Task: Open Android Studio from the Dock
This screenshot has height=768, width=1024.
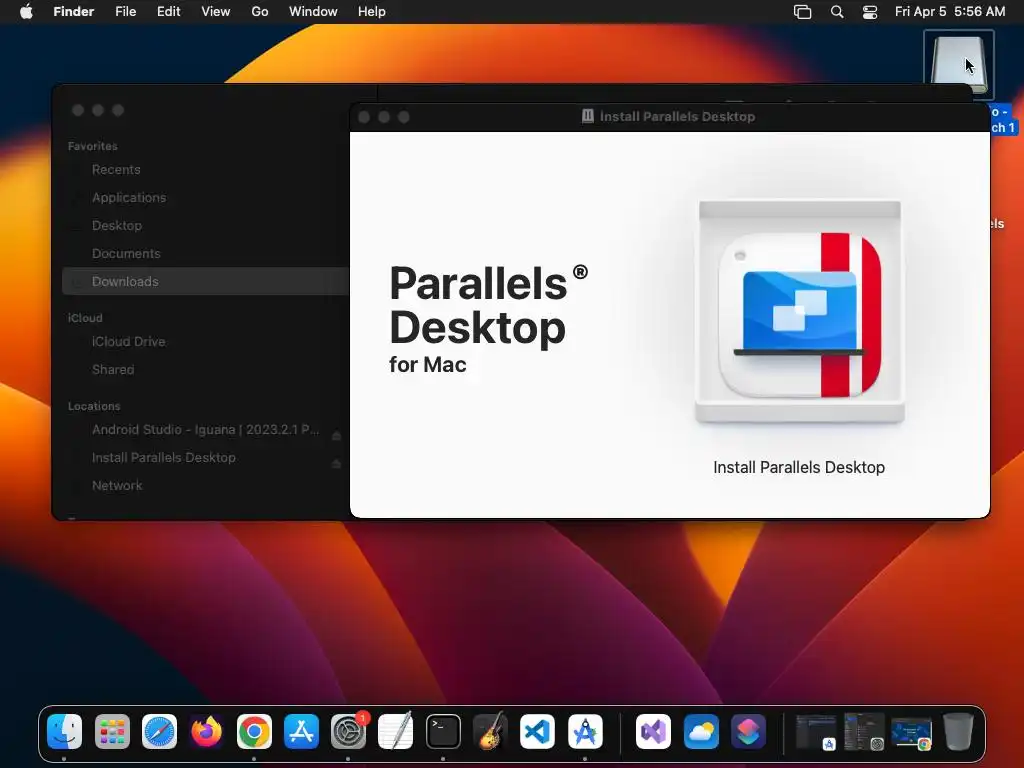Action: click(585, 731)
